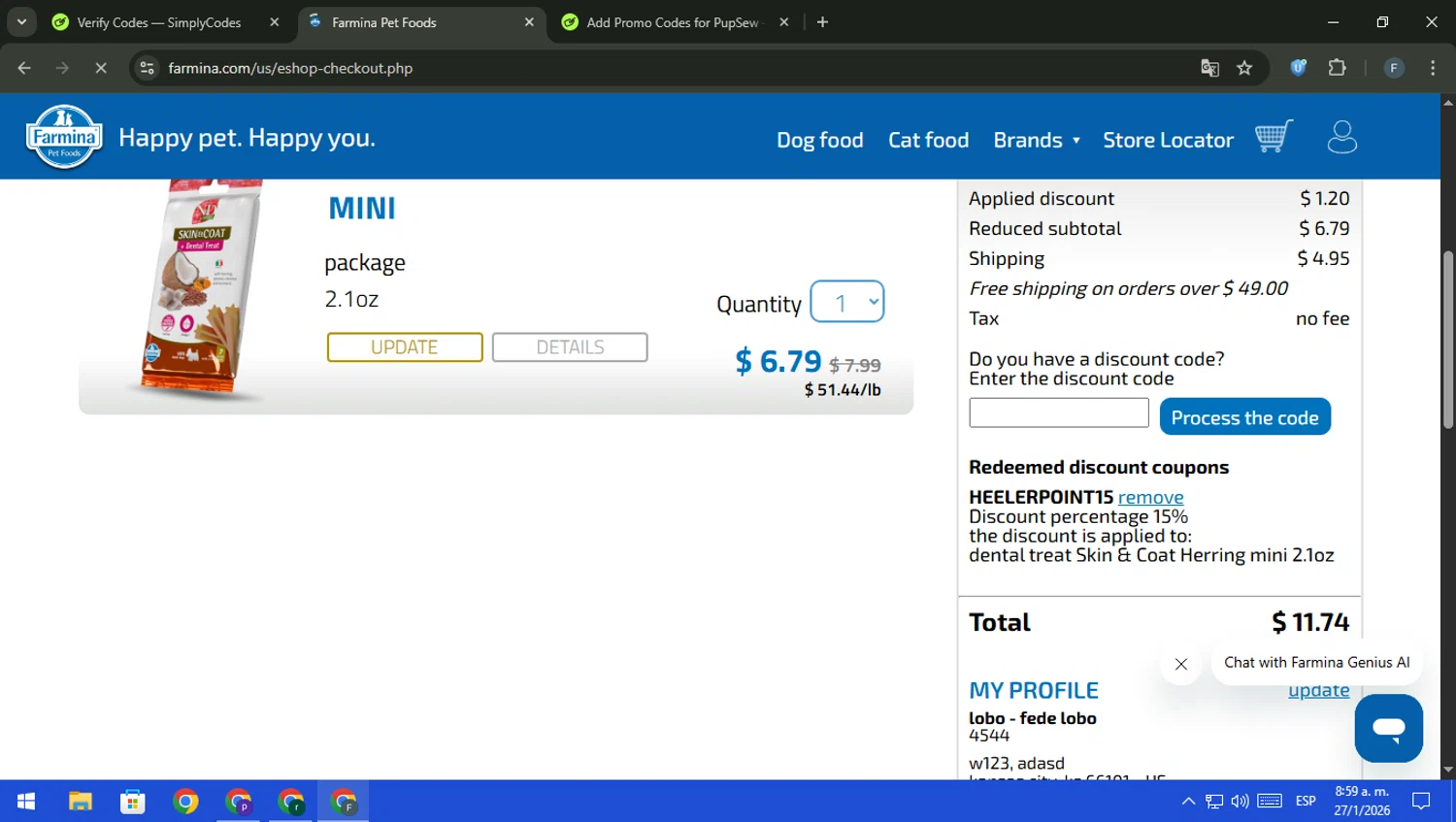Screen dimensions: 1456x822
Task: Dismiss the Farmina Genius AI chat prompt
Action: tap(1180, 664)
